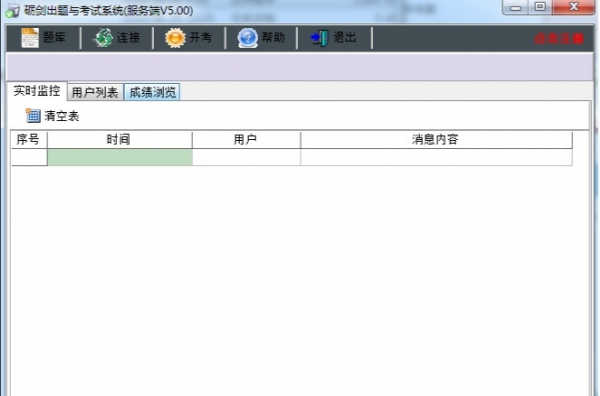The height and width of the screenshot is (396, 600).
Task: Open 帮助 help from the toolbar
Action: coord(248,38)
